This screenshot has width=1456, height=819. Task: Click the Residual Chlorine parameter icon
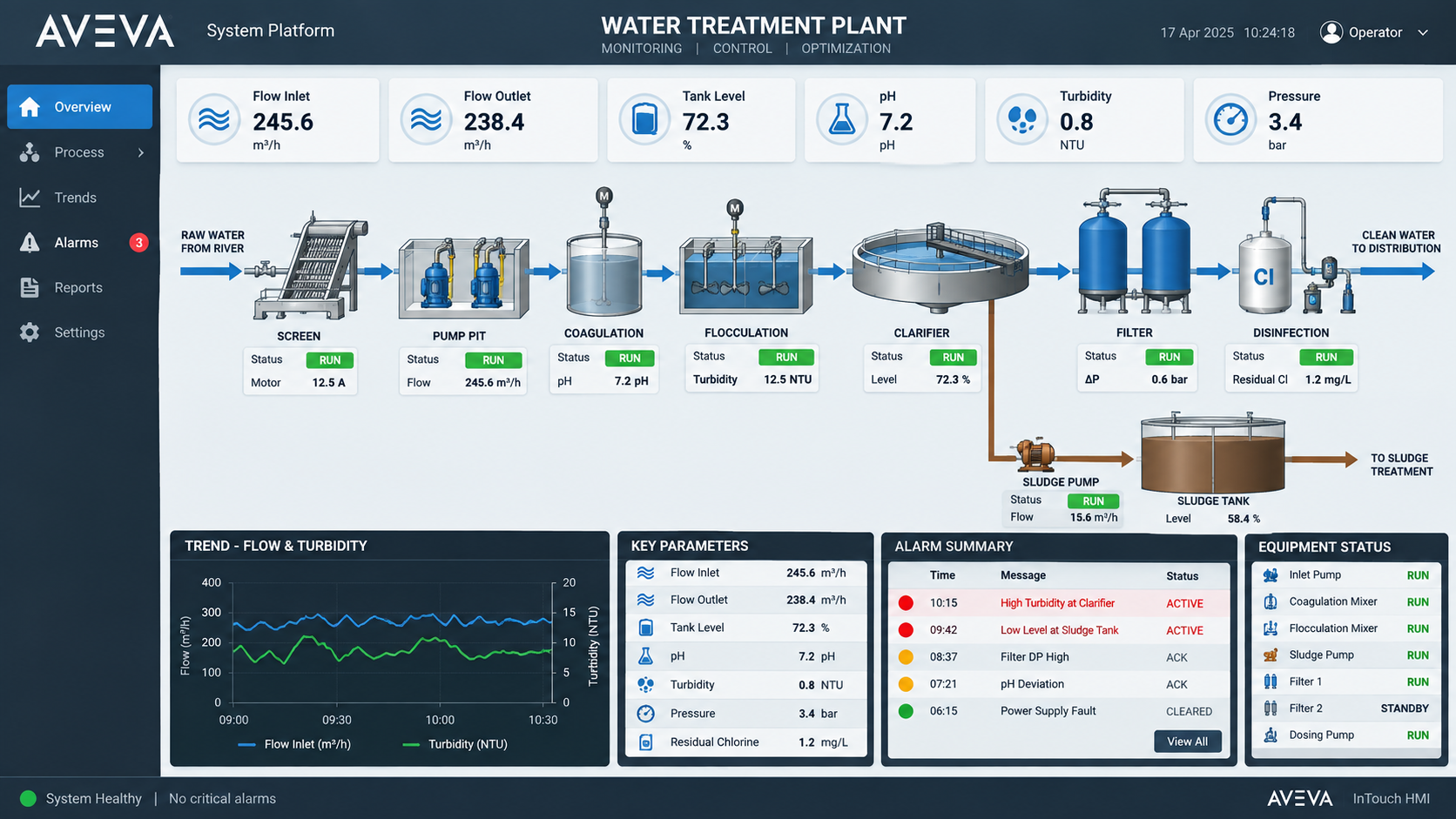645,742
